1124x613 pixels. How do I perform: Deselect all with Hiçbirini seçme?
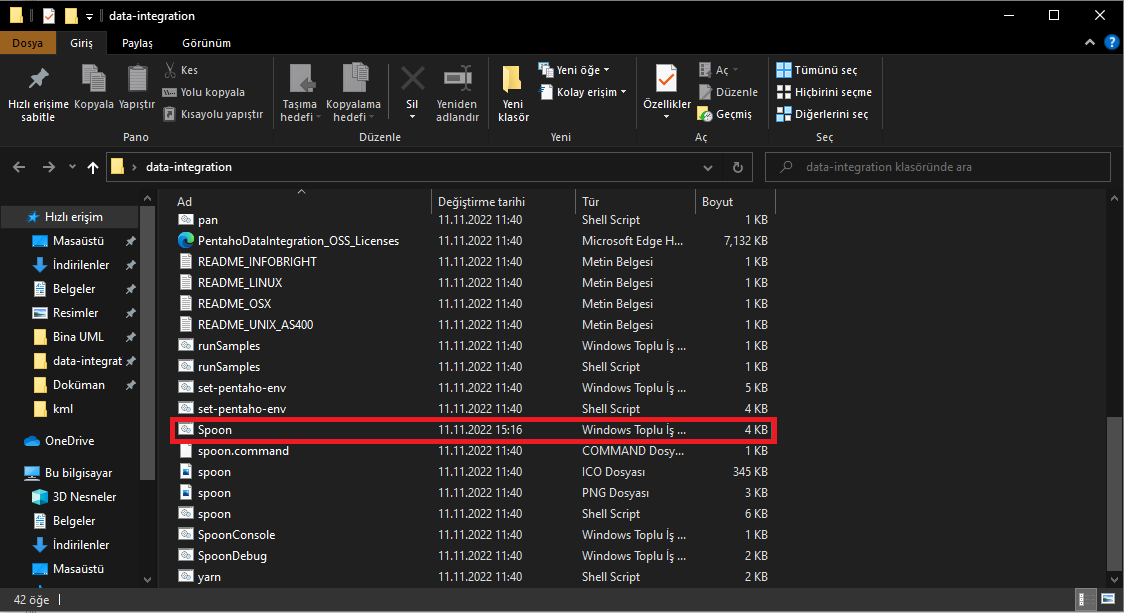tap(824, 92)
